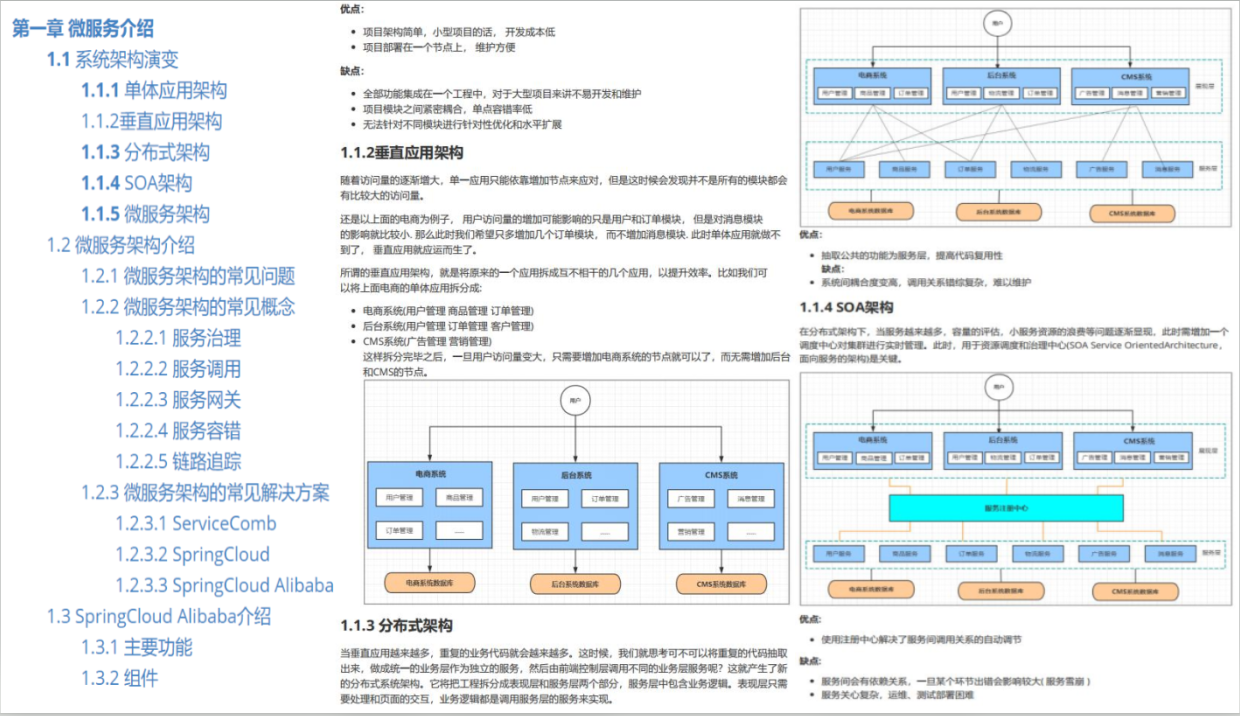Click the 1.1.3 分布式架构 heading in document body
This screenshot has width=1240, height=716.
point(397,626)
